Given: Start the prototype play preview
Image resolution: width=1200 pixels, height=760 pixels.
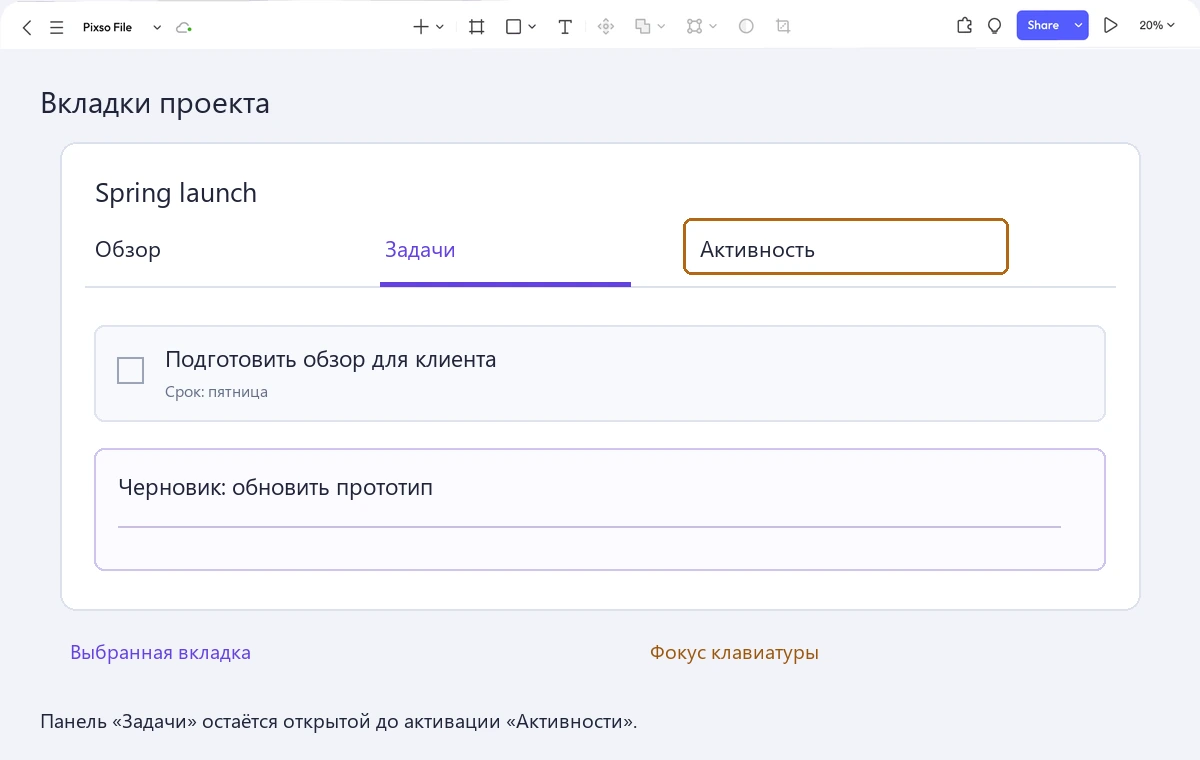Looking at the screenshot, I should [x=1110, y=26].
